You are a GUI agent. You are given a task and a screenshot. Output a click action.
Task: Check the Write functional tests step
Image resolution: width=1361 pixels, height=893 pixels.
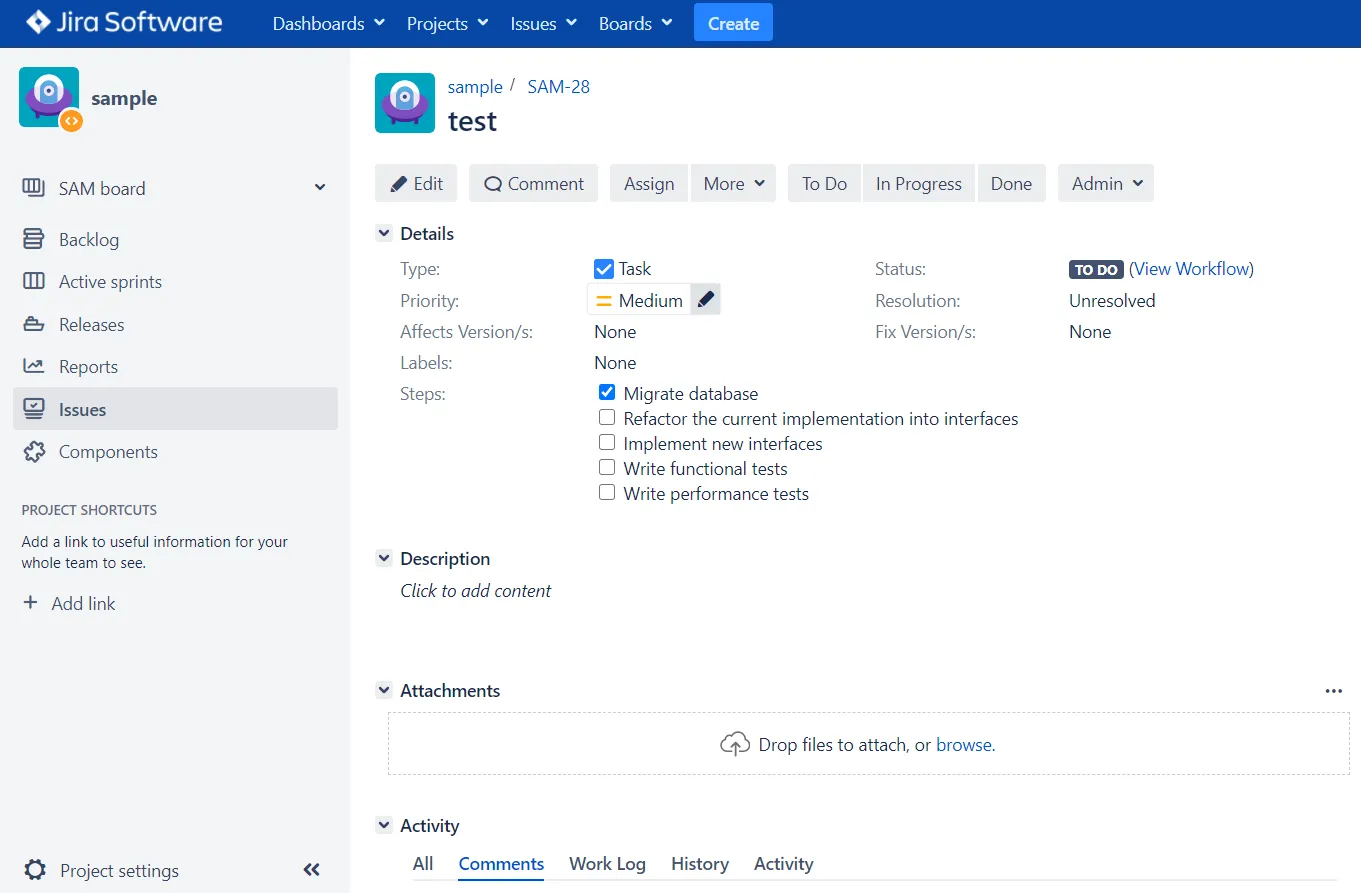pyautogui.click(x=607, y=467)
